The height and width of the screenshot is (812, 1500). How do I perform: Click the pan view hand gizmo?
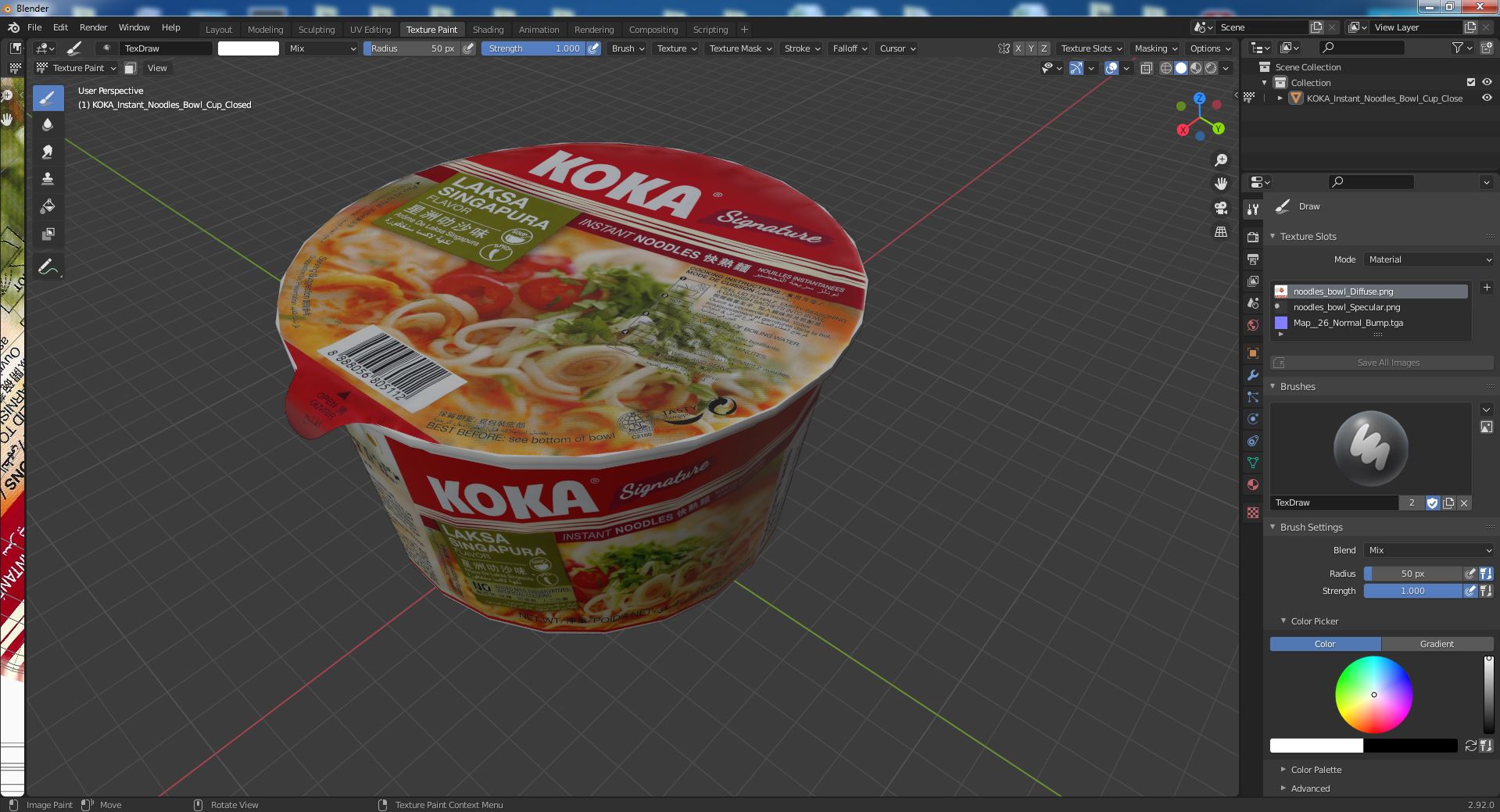(1220, 184)
